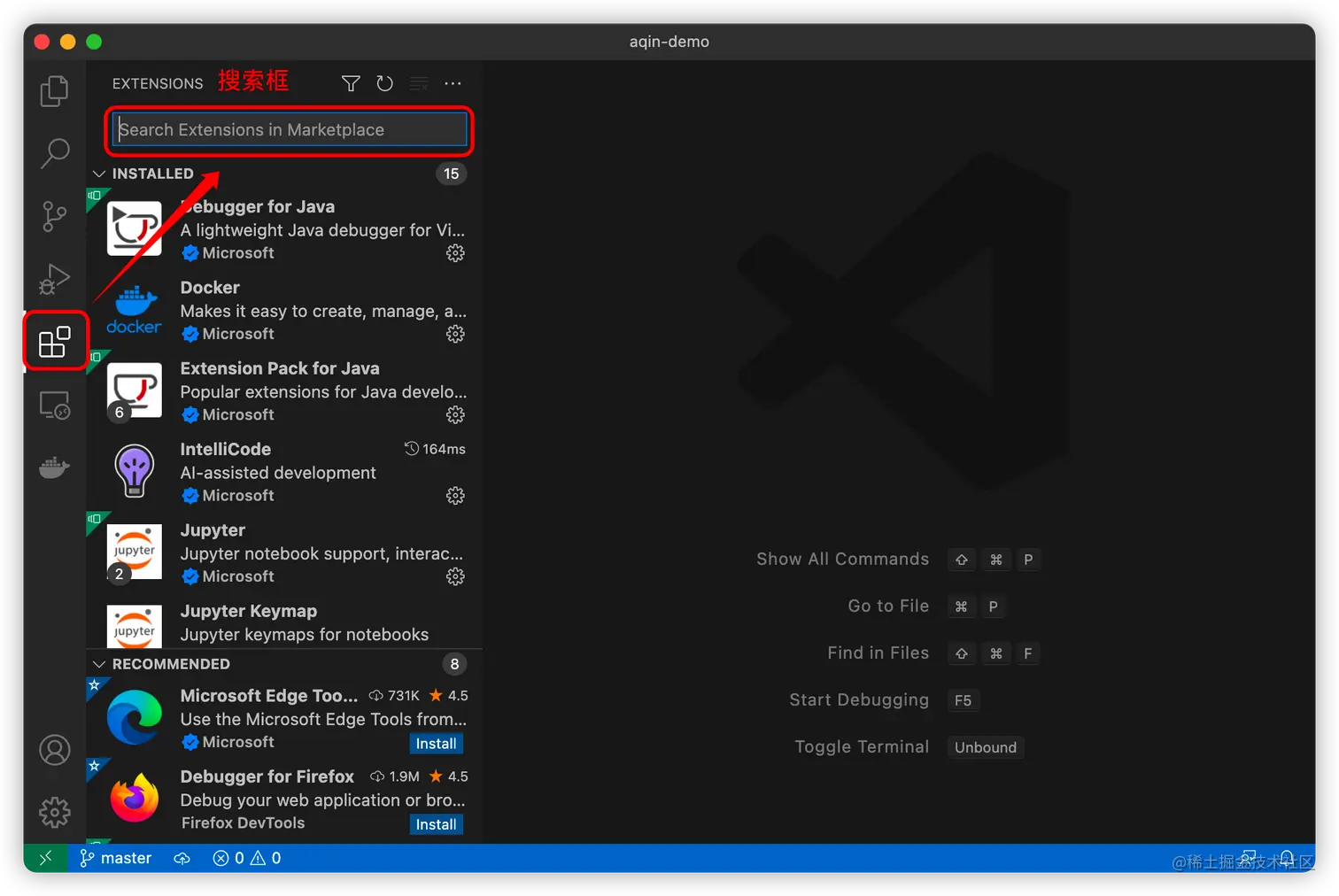Click the AI-assisted development description
The width and height of the screenshot is (1339, 896).
[278, 473]
